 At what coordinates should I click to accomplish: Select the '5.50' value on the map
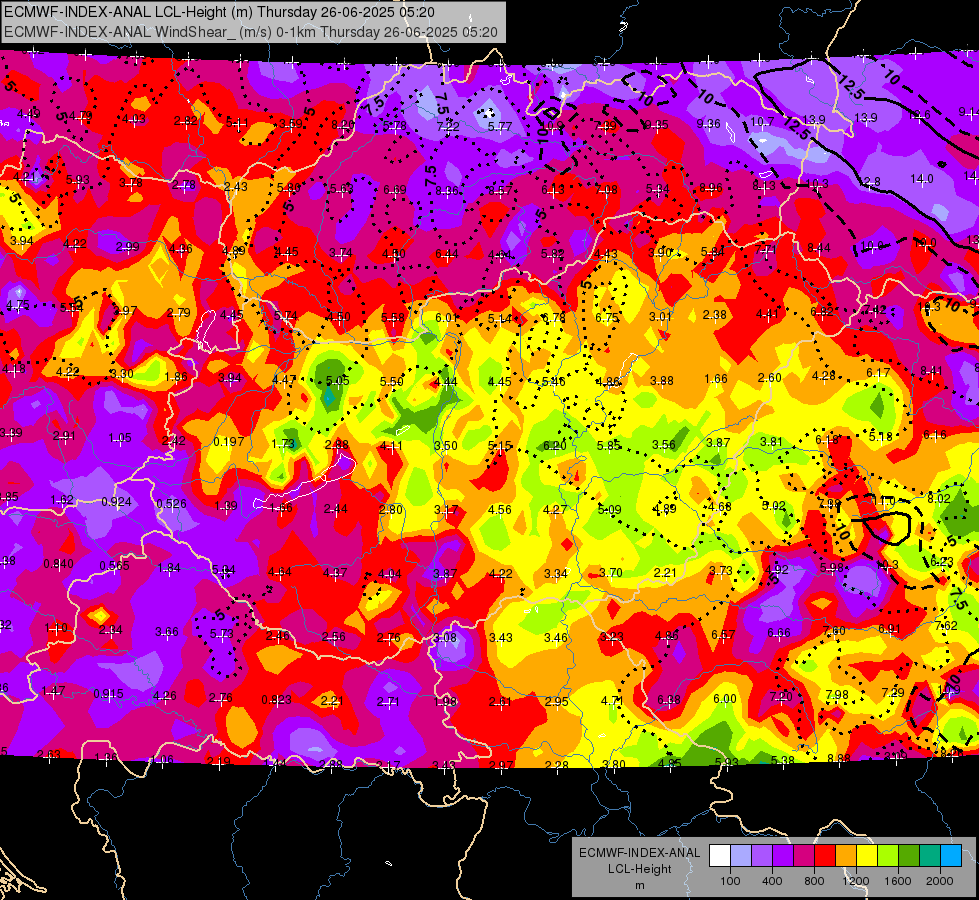[391, 382]
